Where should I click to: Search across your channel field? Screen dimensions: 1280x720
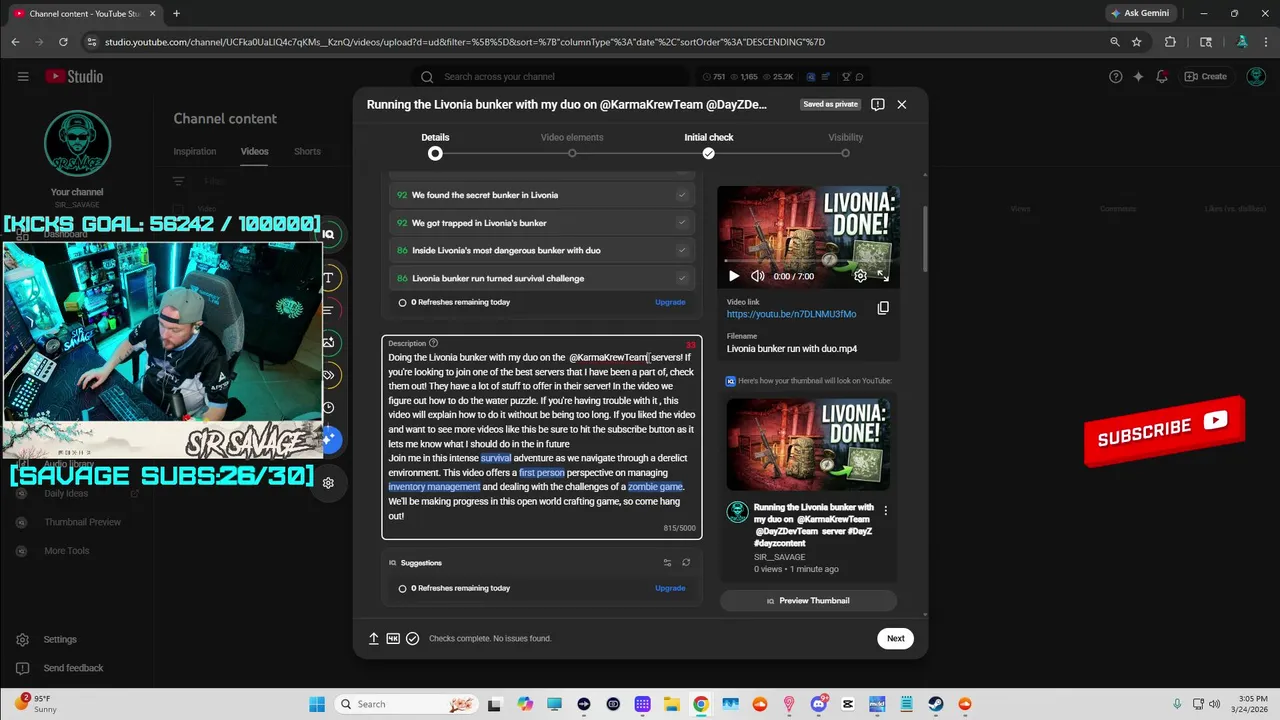click(552, 77)
